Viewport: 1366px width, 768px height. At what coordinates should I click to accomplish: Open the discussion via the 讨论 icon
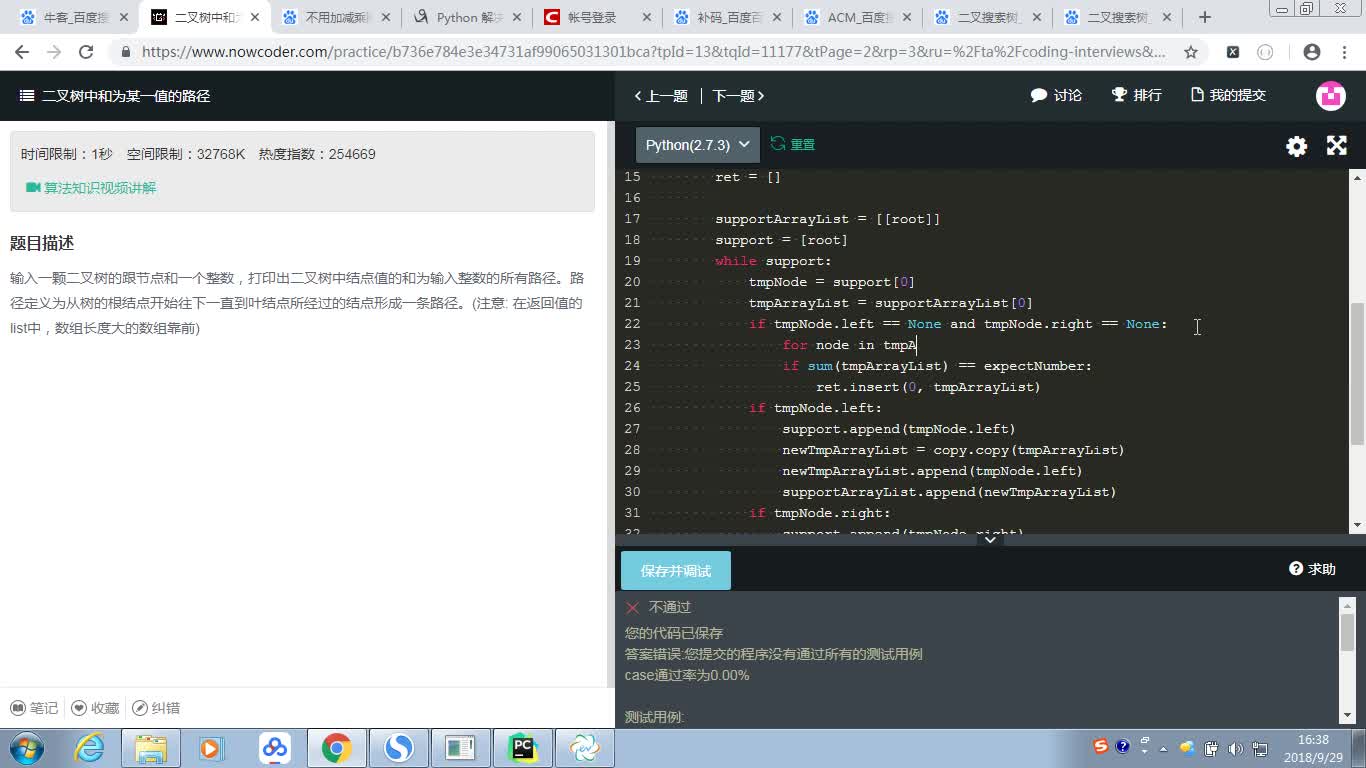(x=1055, y=94)
